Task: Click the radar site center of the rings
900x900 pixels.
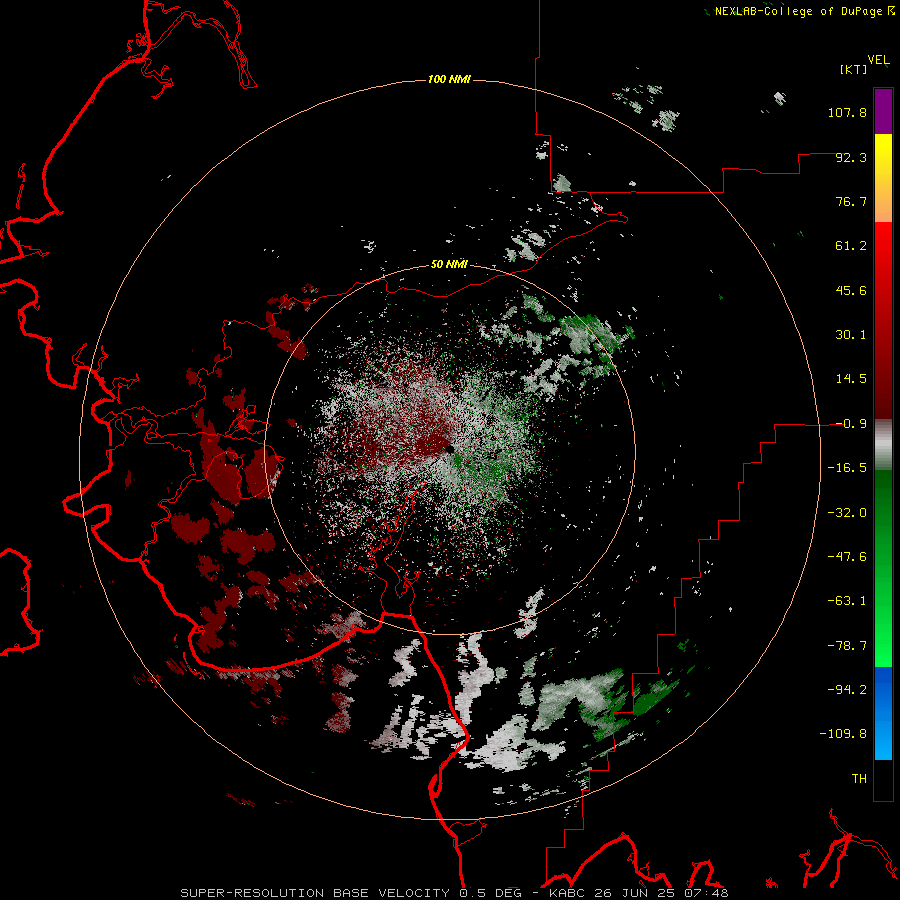Action: coord(449,449)
